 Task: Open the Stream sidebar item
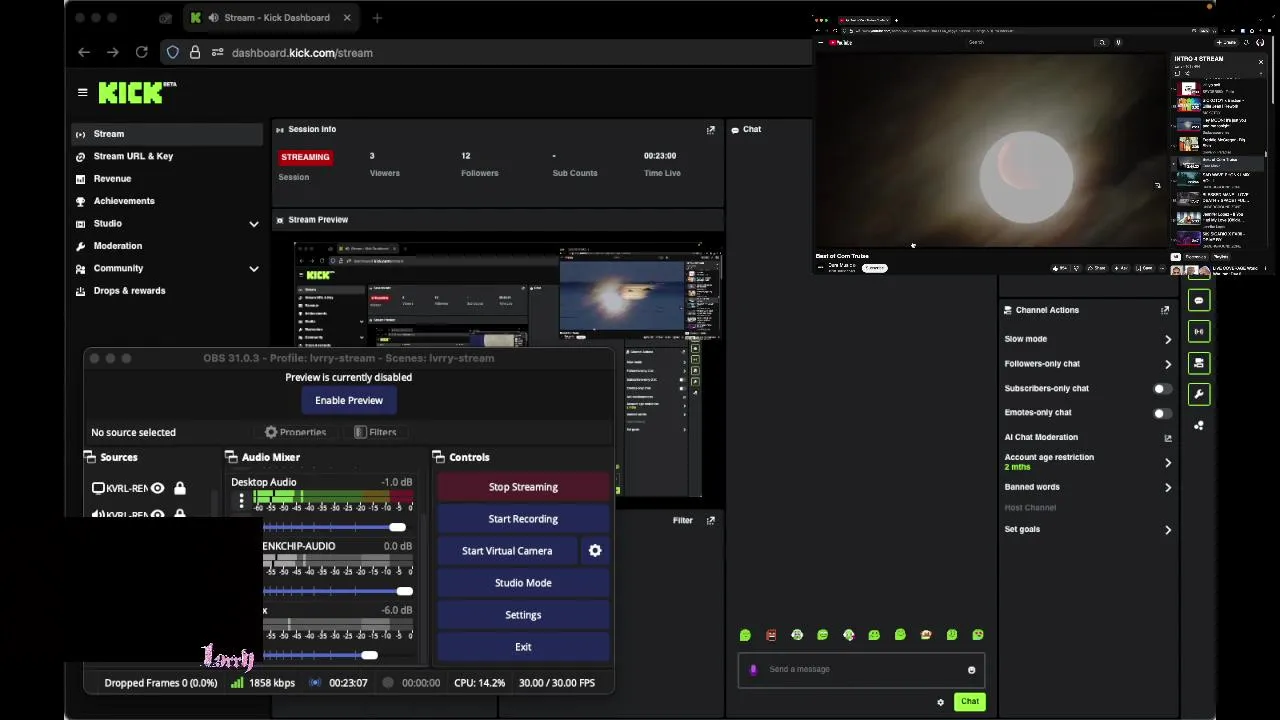167,134
